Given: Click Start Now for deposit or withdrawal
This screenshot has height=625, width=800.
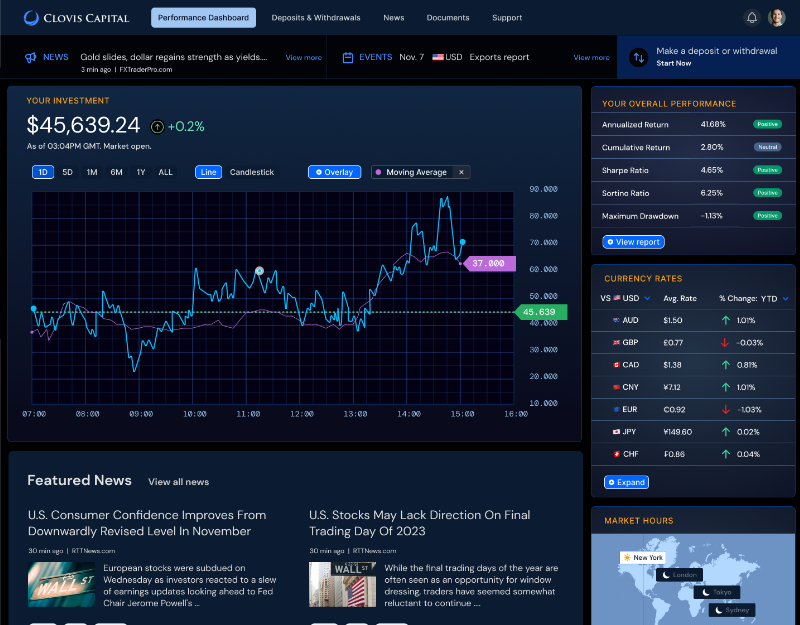Looking at the screenshot, I should (x=673, y=63).
